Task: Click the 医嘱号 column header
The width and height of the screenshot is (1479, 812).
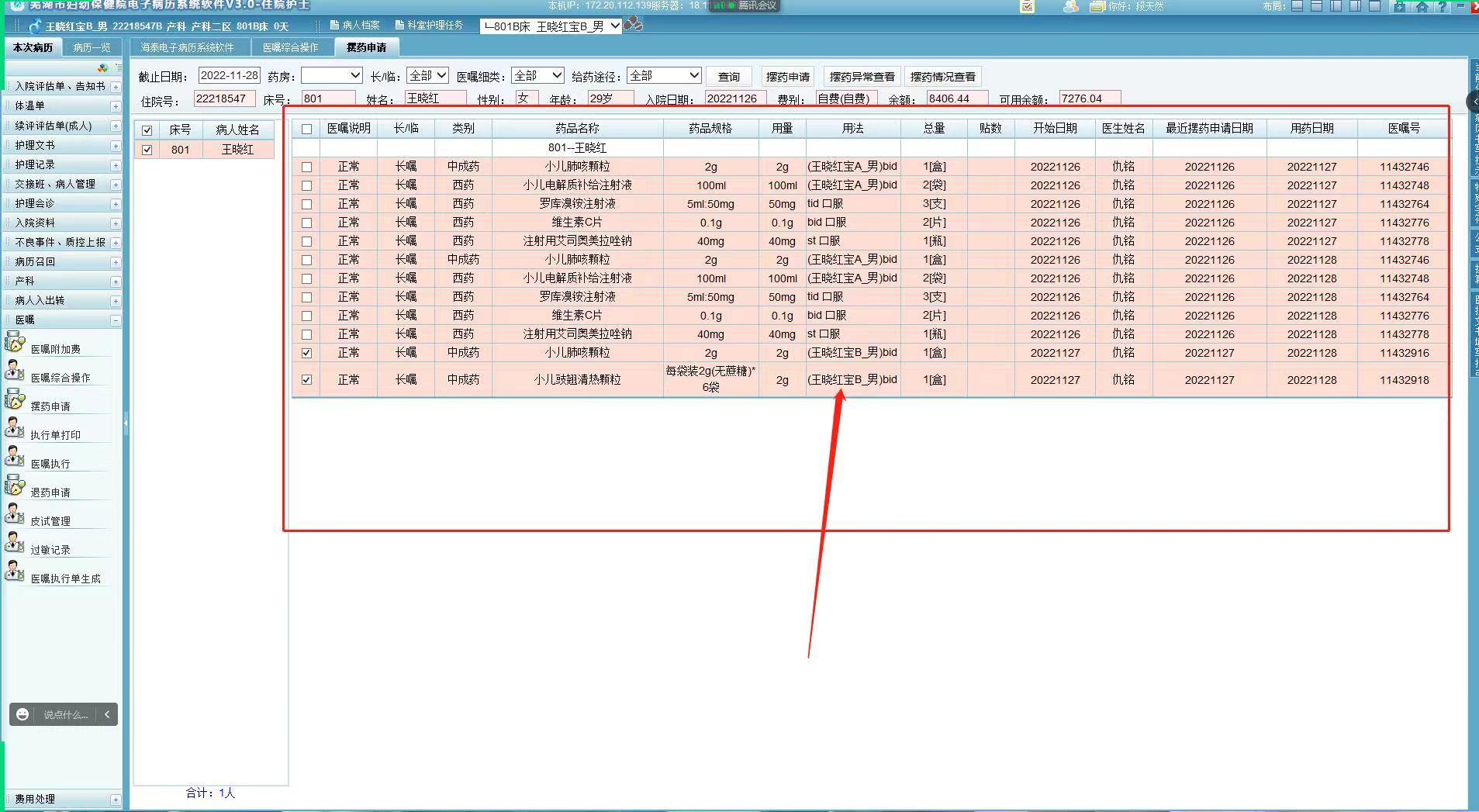Action: pyautogui.click(x=1404, y=129)
